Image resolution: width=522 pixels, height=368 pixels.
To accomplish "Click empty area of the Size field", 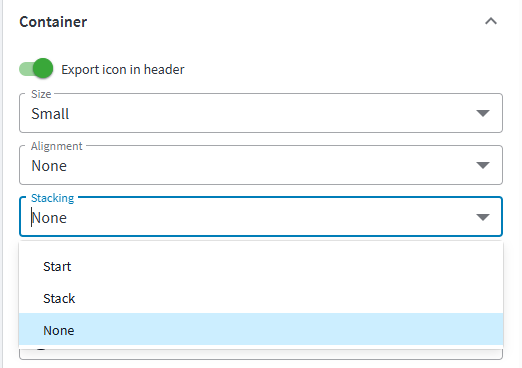I will coord(267,113).
